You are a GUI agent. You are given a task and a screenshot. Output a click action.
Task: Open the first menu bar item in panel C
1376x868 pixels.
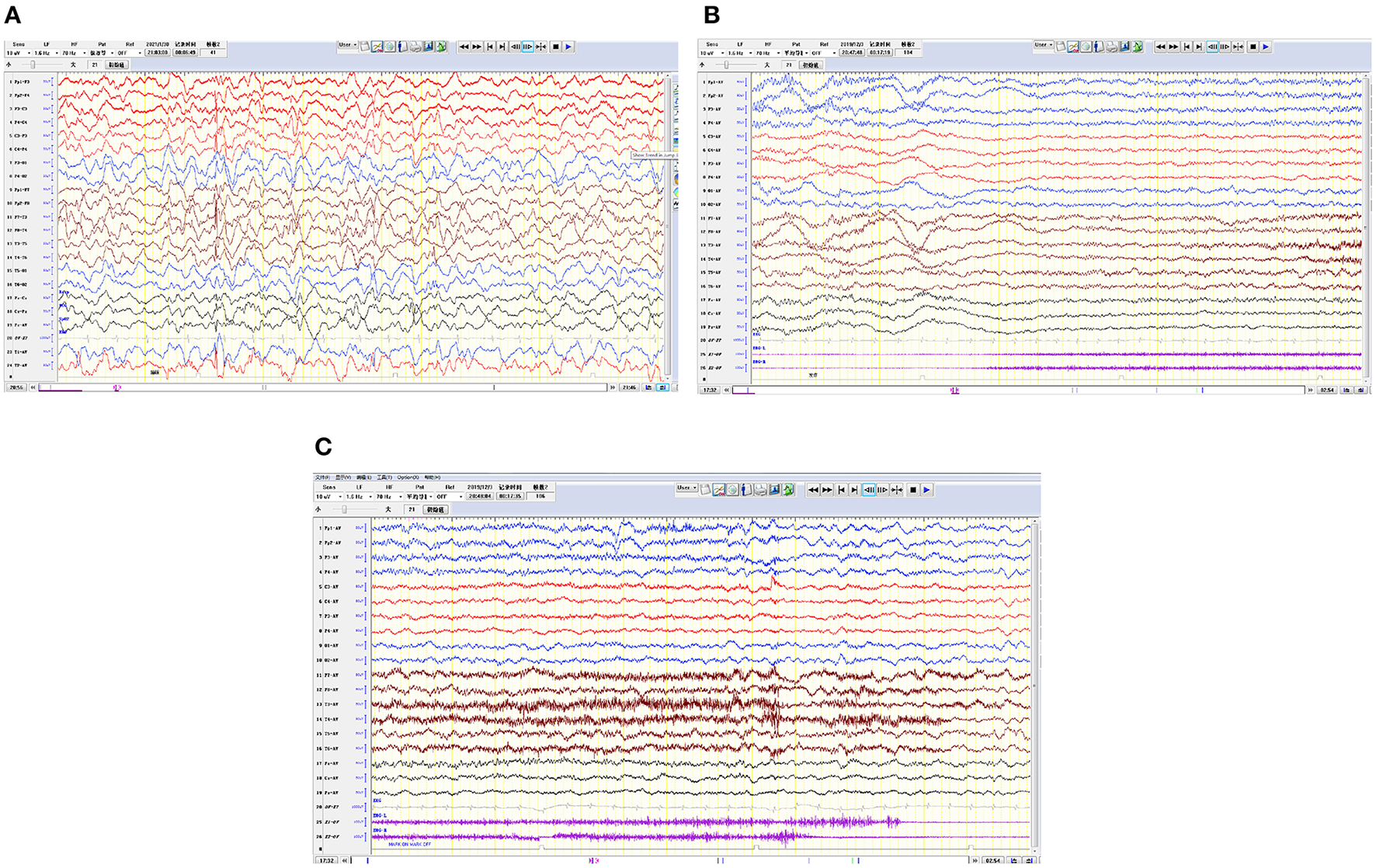click(x=321, y=477)
